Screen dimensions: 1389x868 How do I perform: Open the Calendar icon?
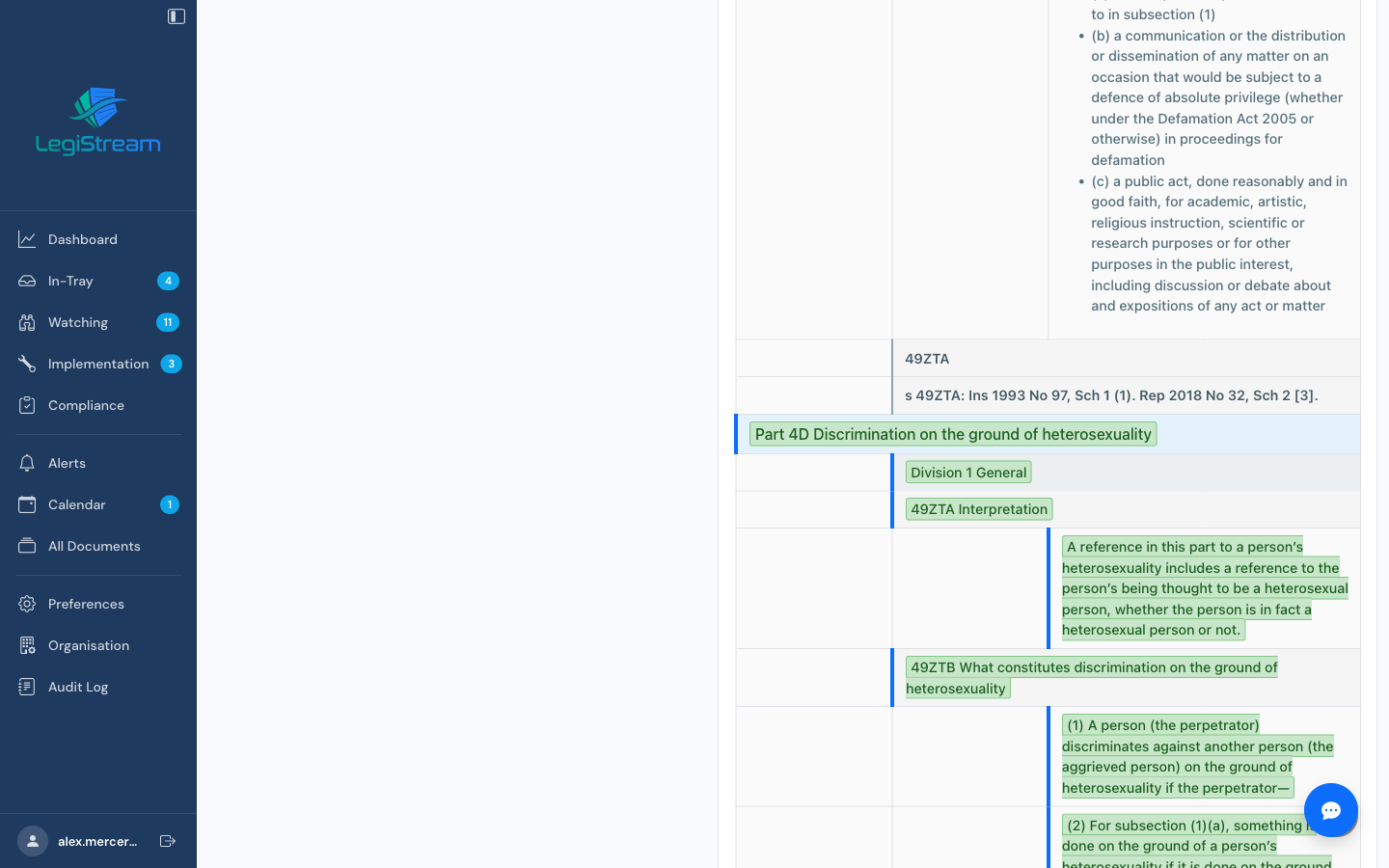pos(25,504)
